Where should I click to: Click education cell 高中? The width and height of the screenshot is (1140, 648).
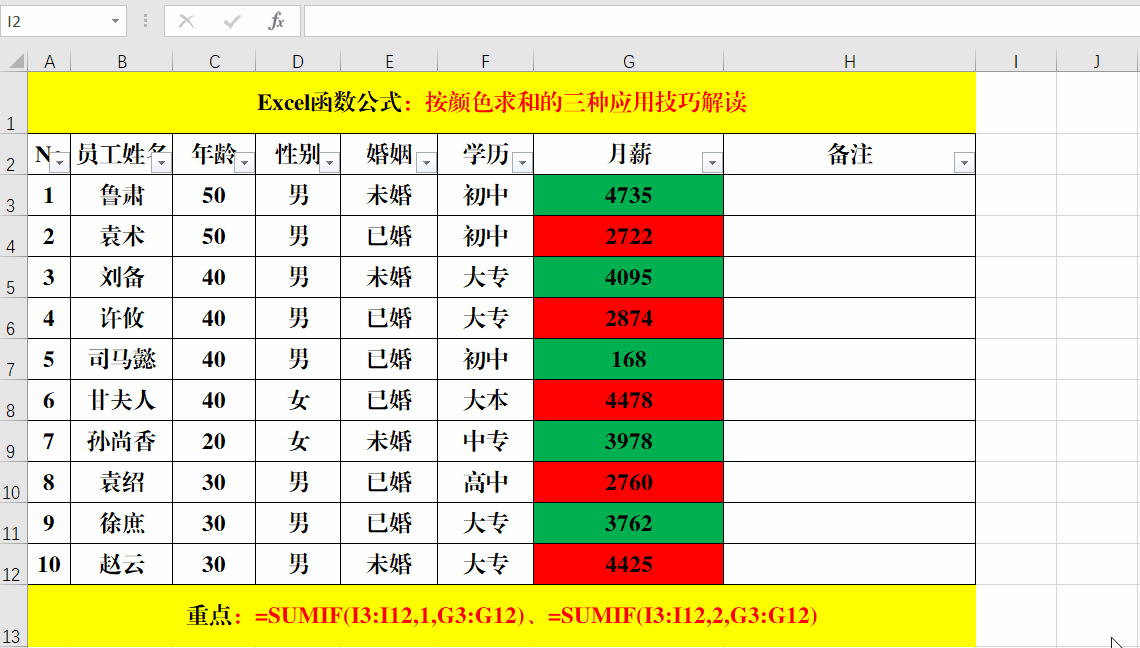(486, 482)
